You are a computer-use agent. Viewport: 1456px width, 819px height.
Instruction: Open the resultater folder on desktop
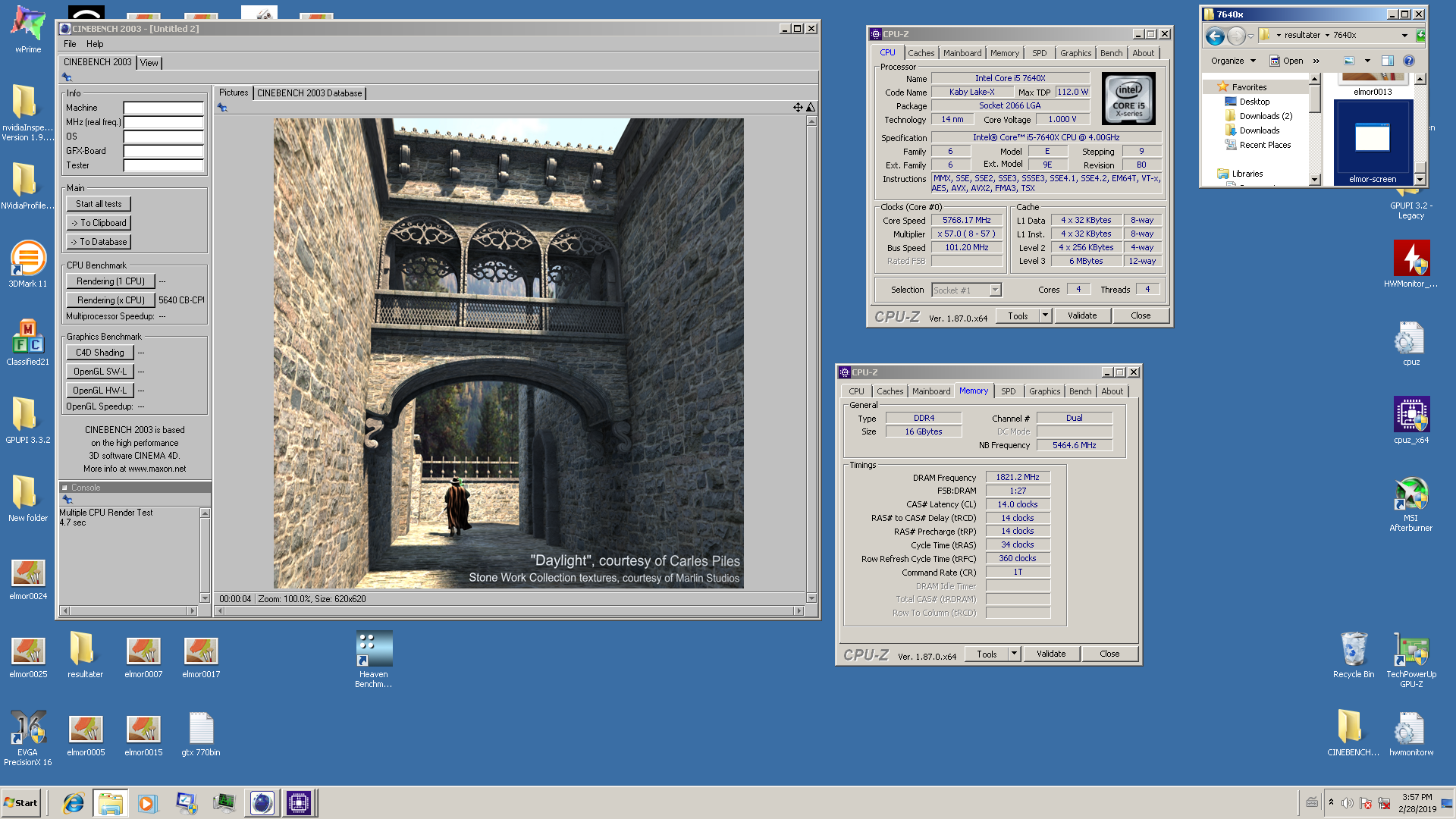[86, 654]
